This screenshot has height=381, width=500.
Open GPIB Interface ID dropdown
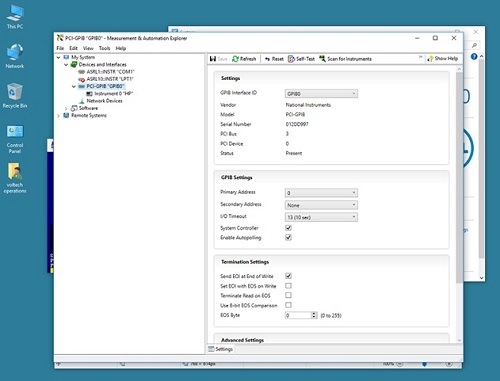click(321, 94)
